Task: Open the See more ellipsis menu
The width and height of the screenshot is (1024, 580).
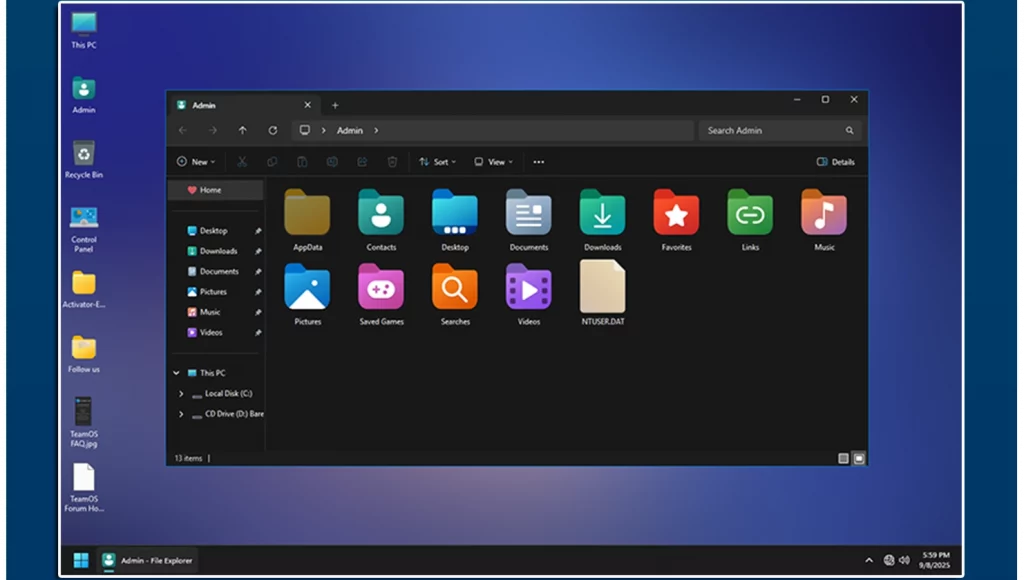Action: point(538,162)
